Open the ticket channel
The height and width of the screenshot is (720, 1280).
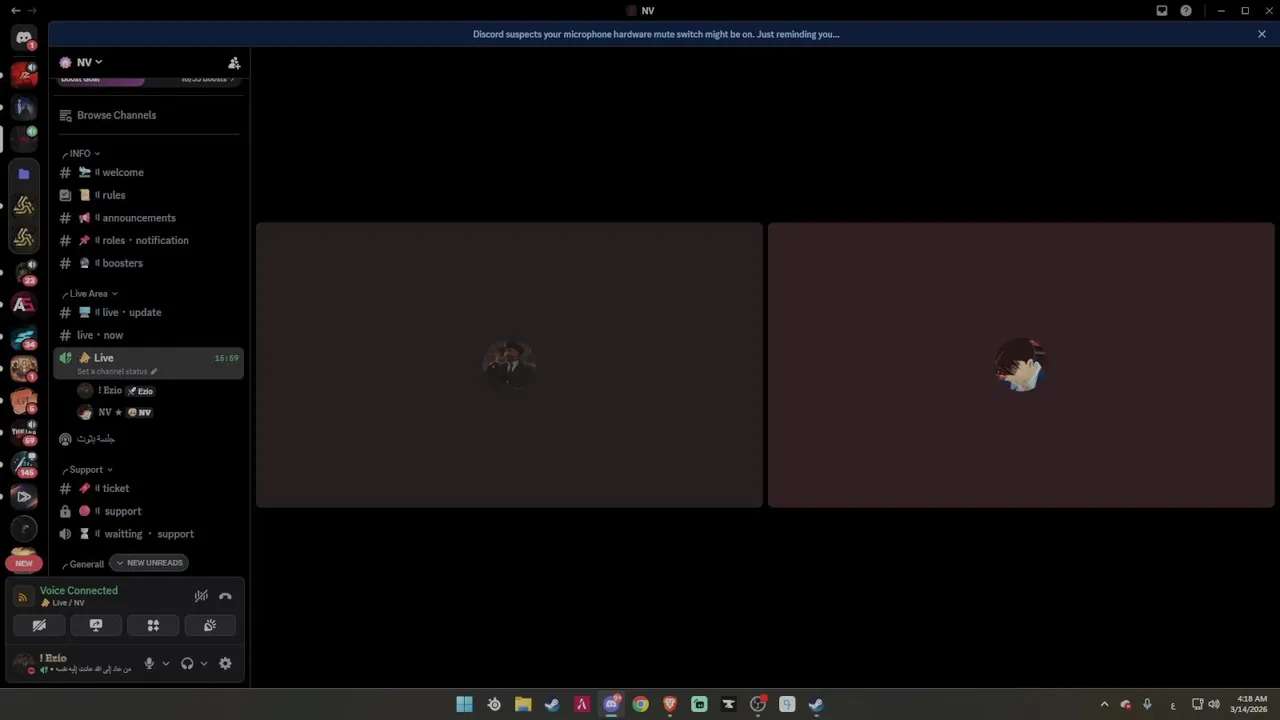click(148, 488)
